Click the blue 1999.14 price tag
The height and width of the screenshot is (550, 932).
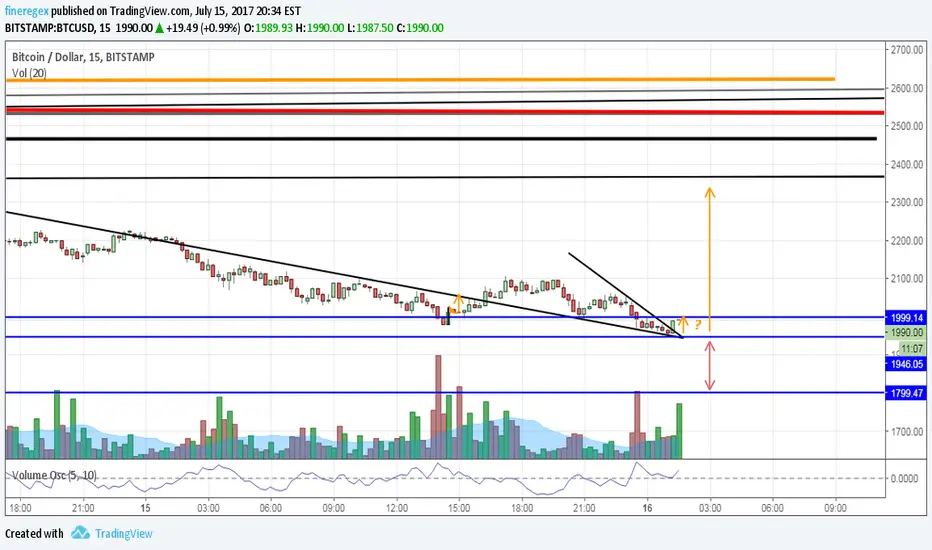click(x=906, y=318)
